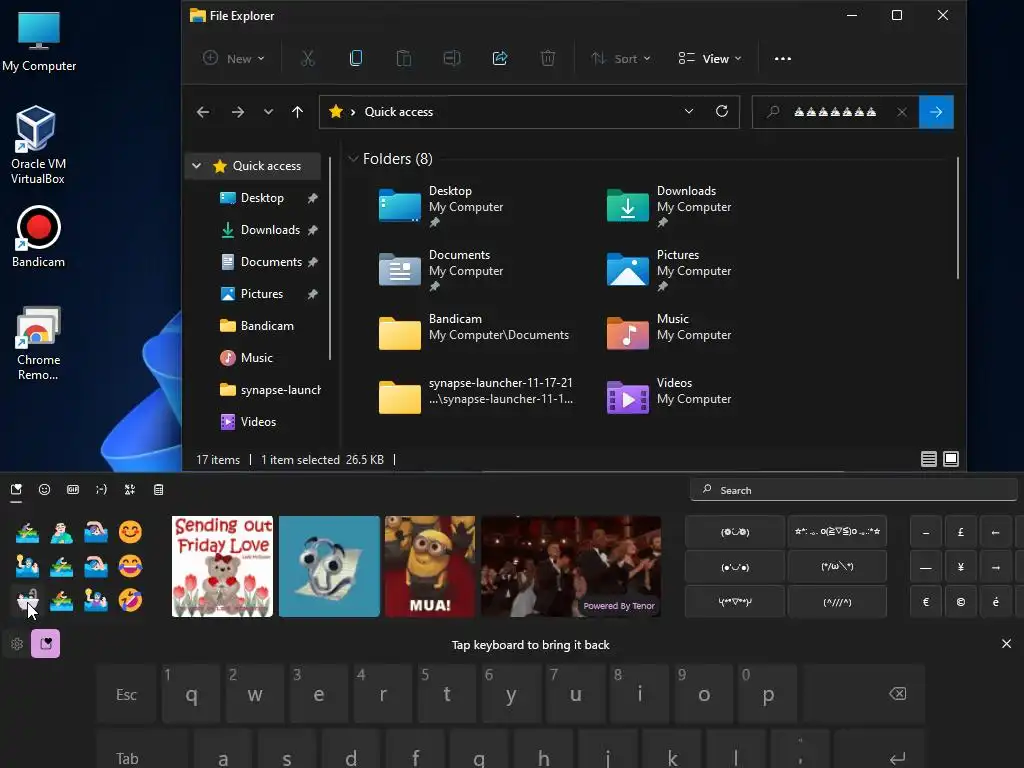Click the Cut scissors icon
Image resolution: width=1024 pixels, height=768 pixels.
[308, 59]
